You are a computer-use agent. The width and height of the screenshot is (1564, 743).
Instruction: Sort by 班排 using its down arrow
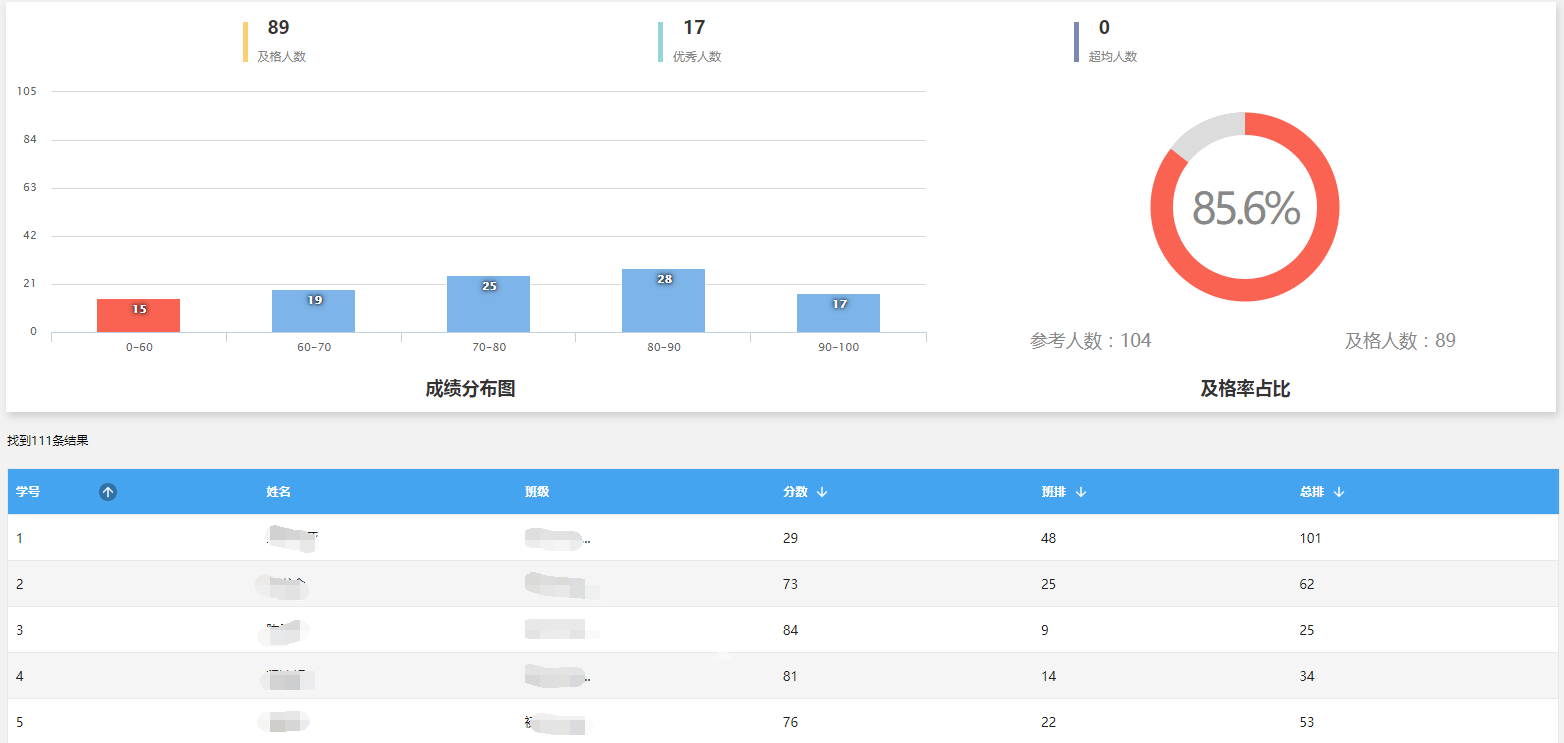coord(1081,492)
